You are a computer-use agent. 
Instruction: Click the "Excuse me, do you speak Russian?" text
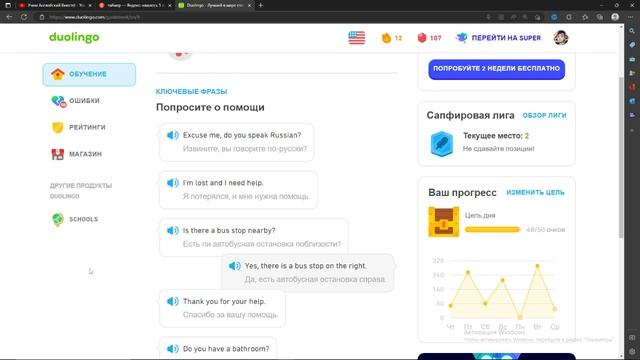pyautogui.click(x=242, y=135)
